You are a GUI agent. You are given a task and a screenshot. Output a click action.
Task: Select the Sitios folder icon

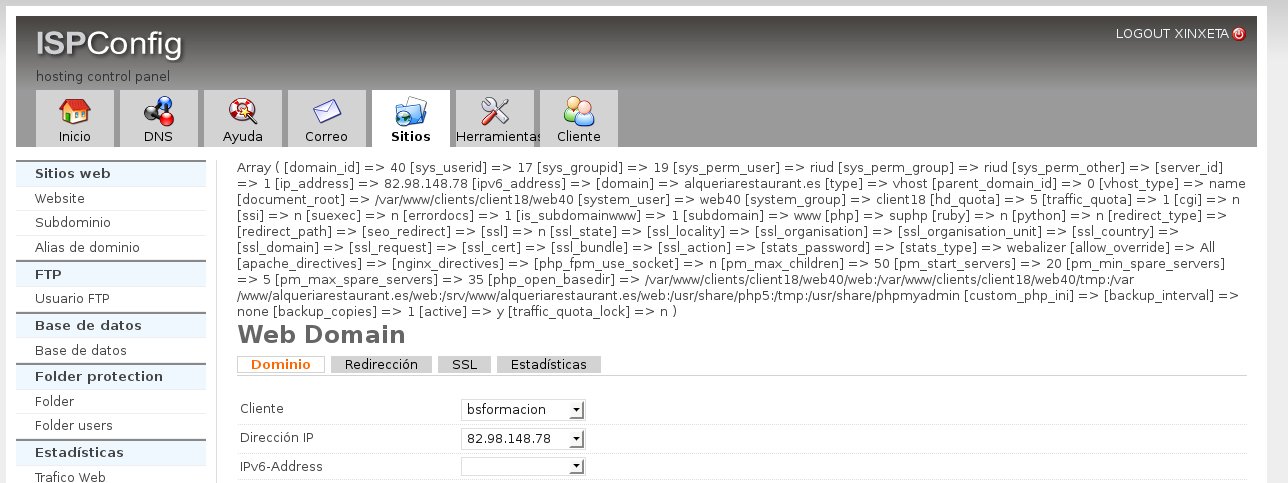point(410,110)
